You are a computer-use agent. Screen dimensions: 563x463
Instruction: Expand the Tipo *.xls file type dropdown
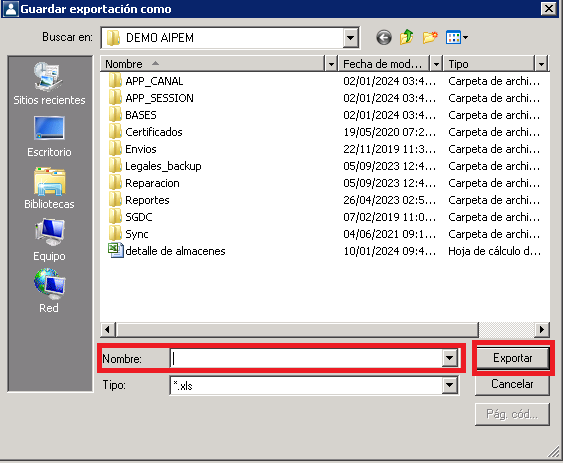[x=449, y=385]
